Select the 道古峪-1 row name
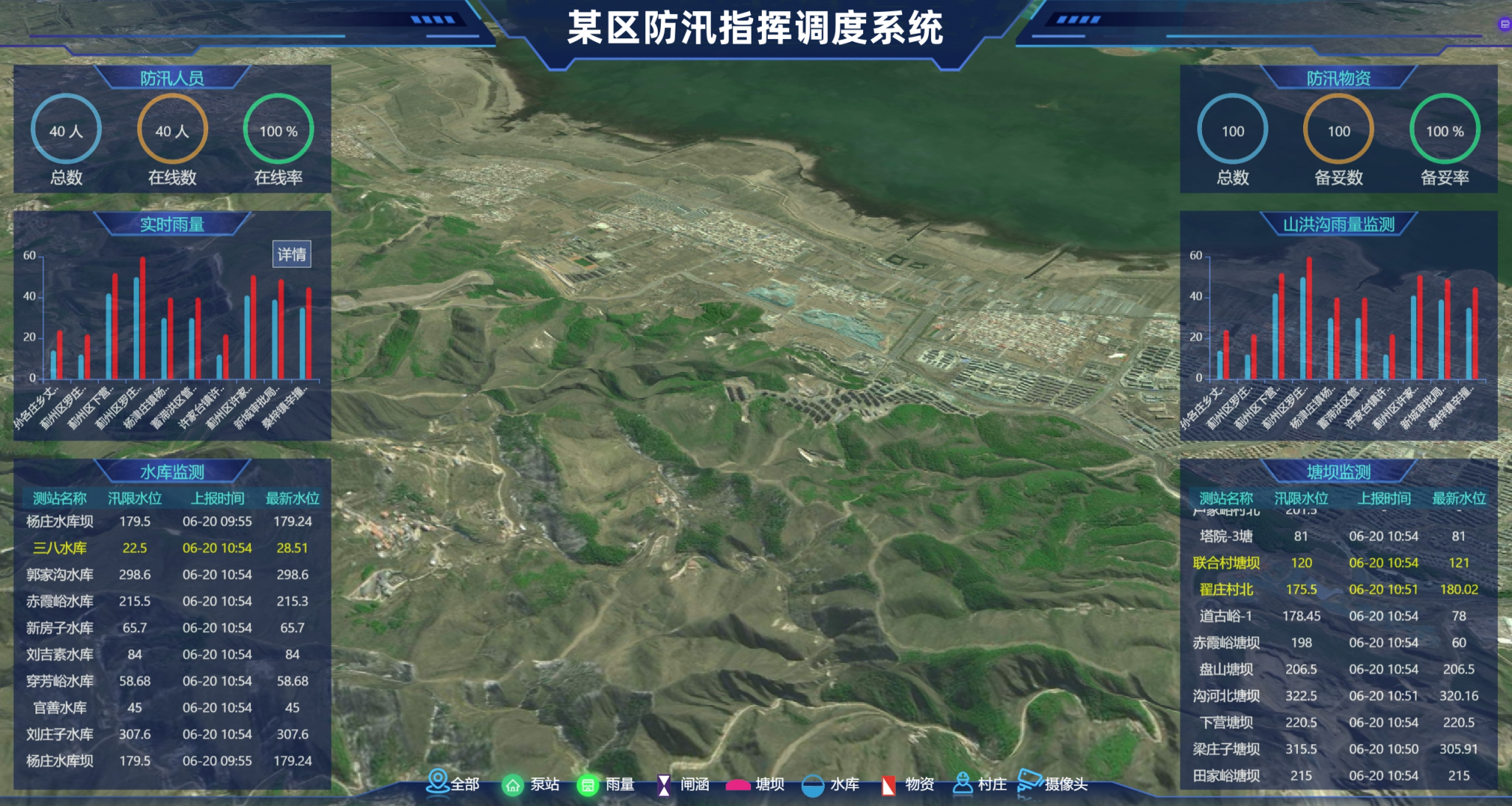The height and width of the screenshot is (806, 1512). (x=1226, y=616)
